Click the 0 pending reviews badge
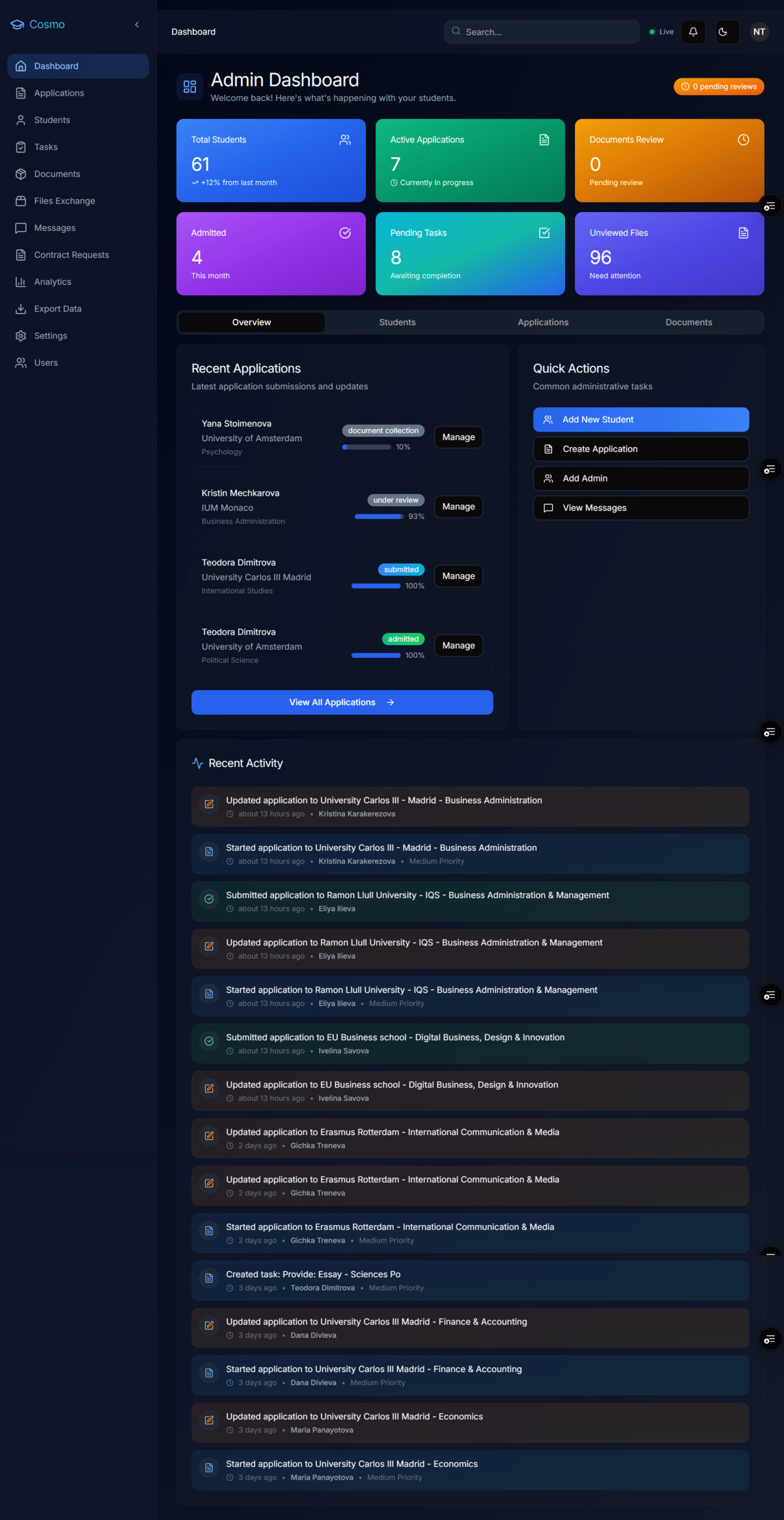Image resolution: width=784 pixels, height=1520 pixels. (718, 87)
